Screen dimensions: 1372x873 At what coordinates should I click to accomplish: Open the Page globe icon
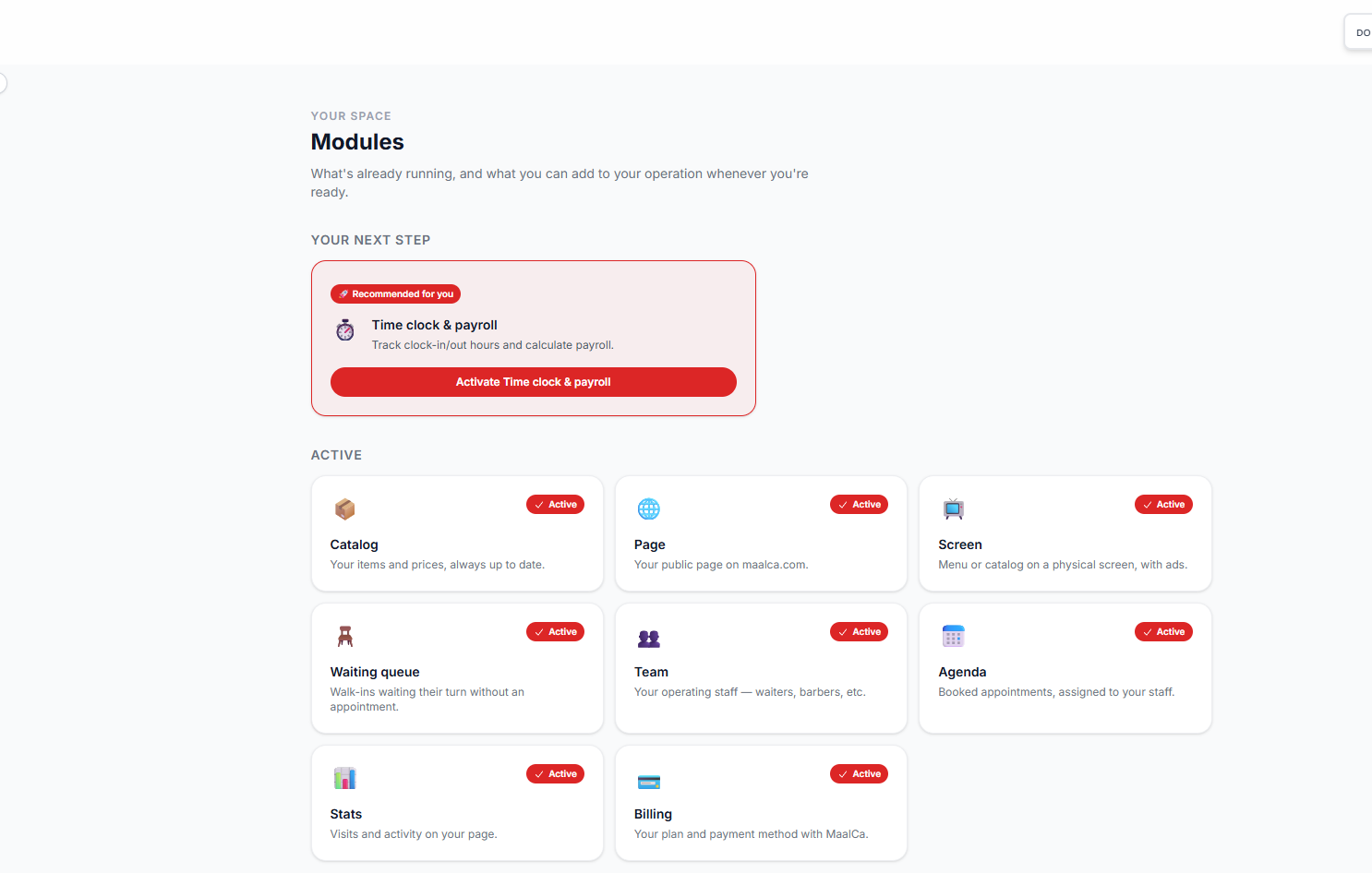point(648,508)
